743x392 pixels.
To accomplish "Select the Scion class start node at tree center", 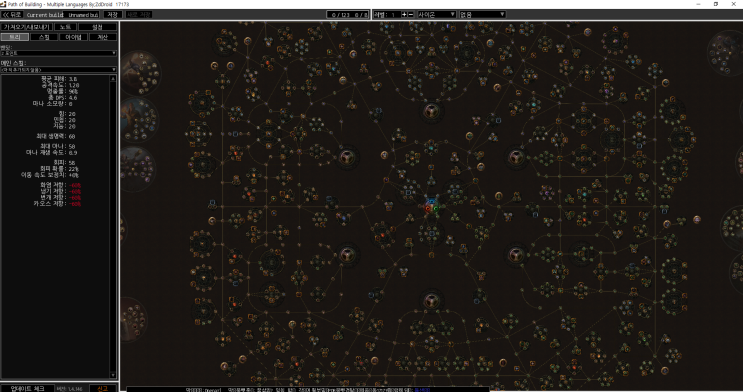I will (431, 207).
